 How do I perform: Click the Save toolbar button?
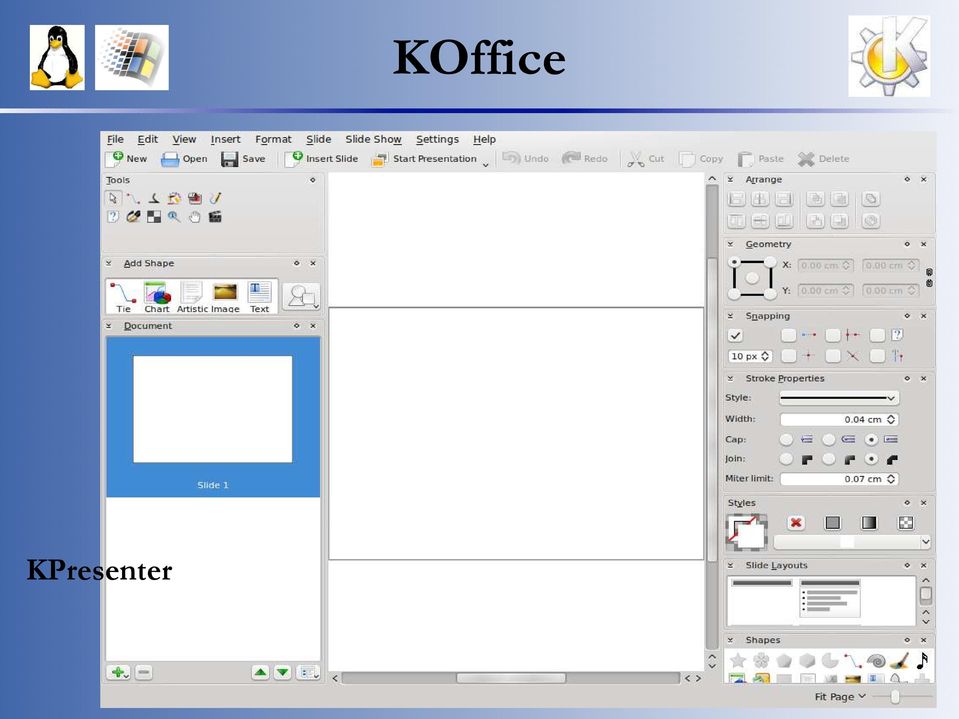(243, 159)
